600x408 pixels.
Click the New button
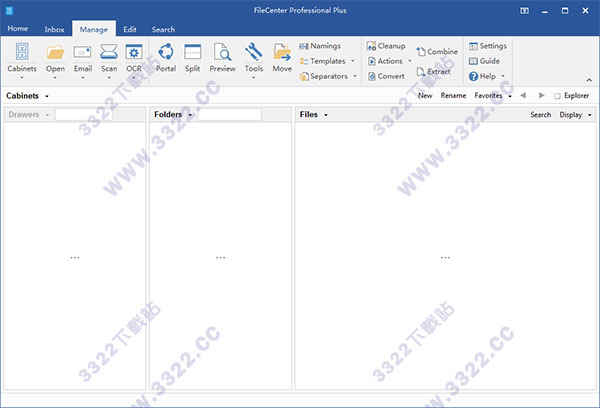(425, 96)
